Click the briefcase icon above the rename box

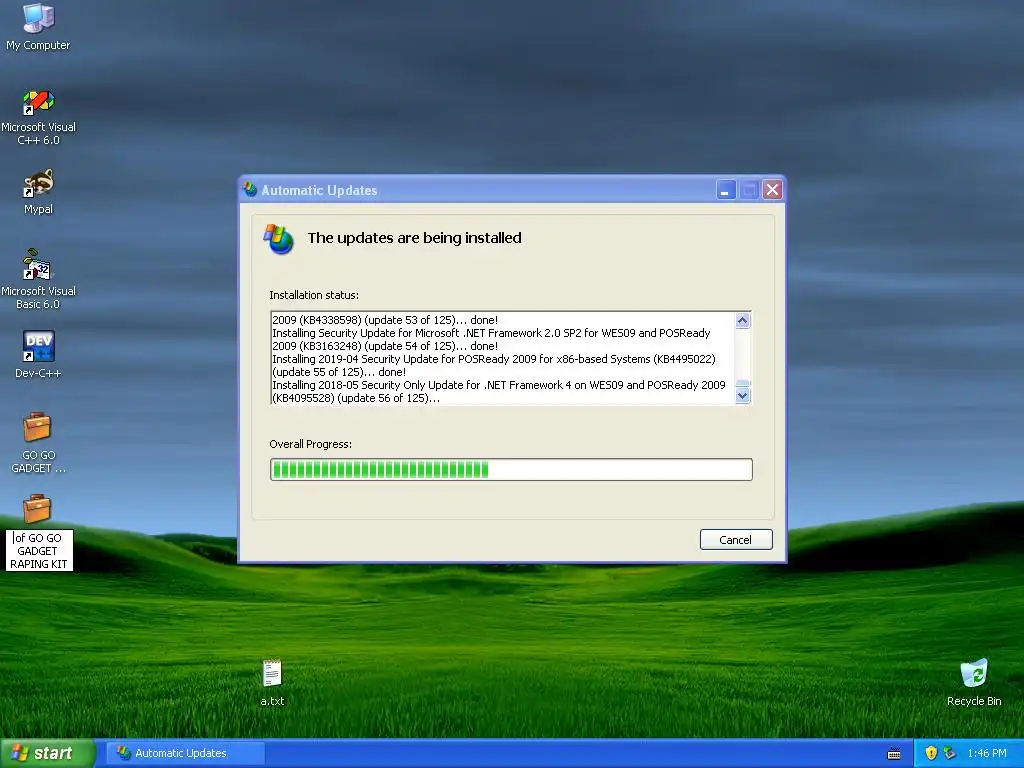click(x=37, y=509)
